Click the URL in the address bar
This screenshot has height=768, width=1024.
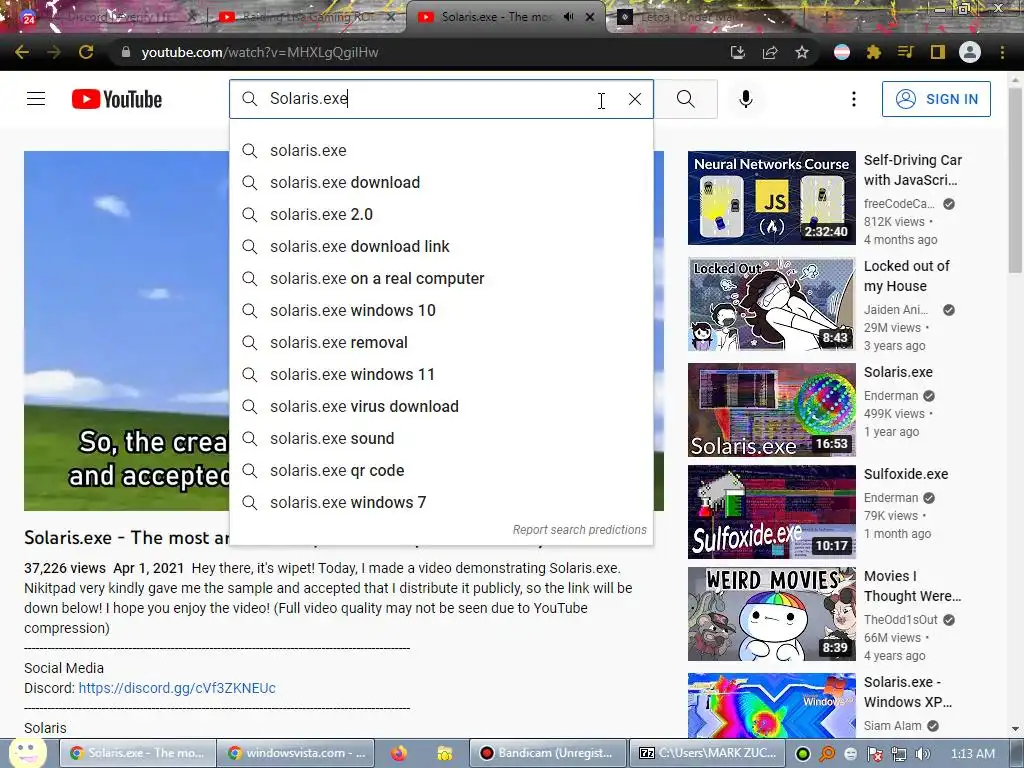click(260, 52)
